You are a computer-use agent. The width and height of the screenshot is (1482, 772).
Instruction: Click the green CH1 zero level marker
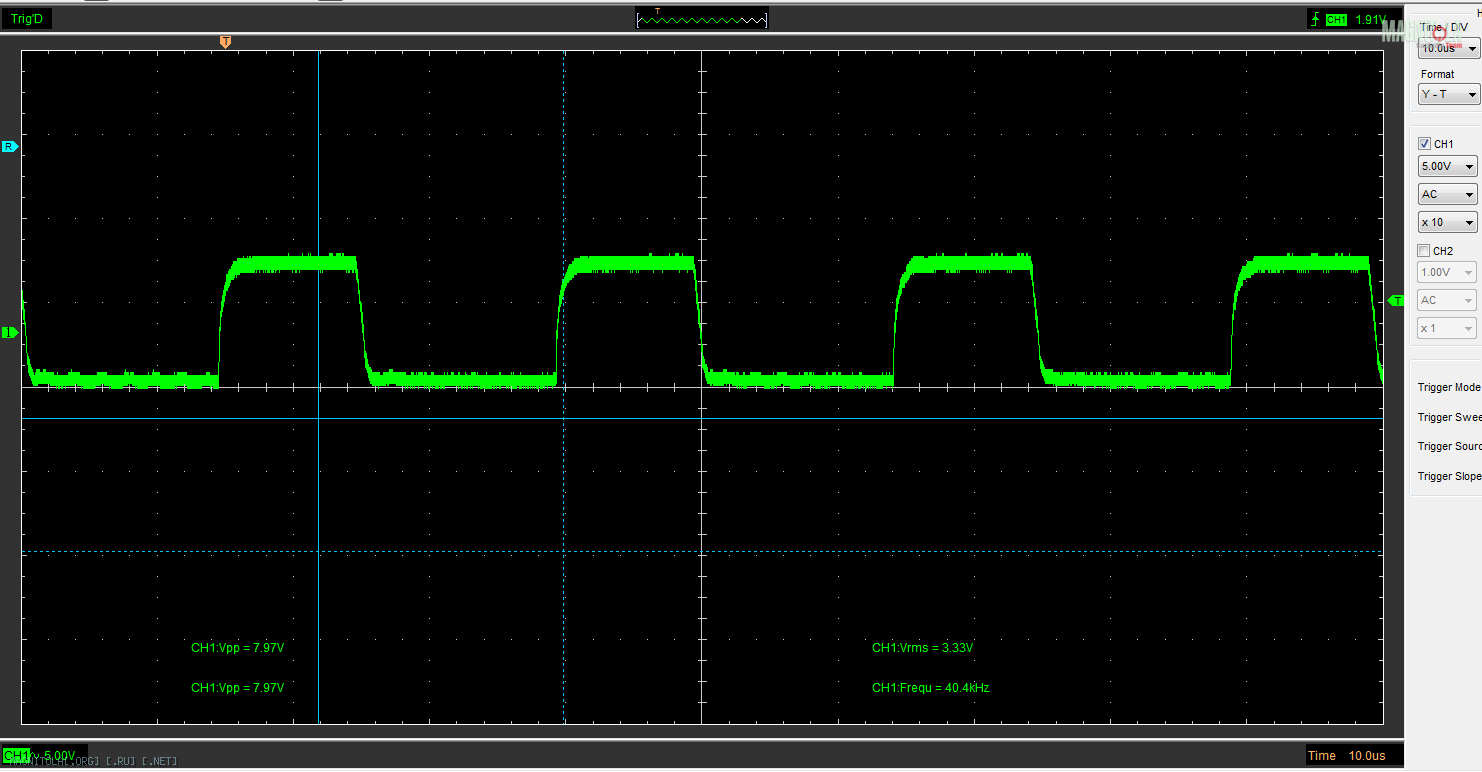[x=10, y=332]
